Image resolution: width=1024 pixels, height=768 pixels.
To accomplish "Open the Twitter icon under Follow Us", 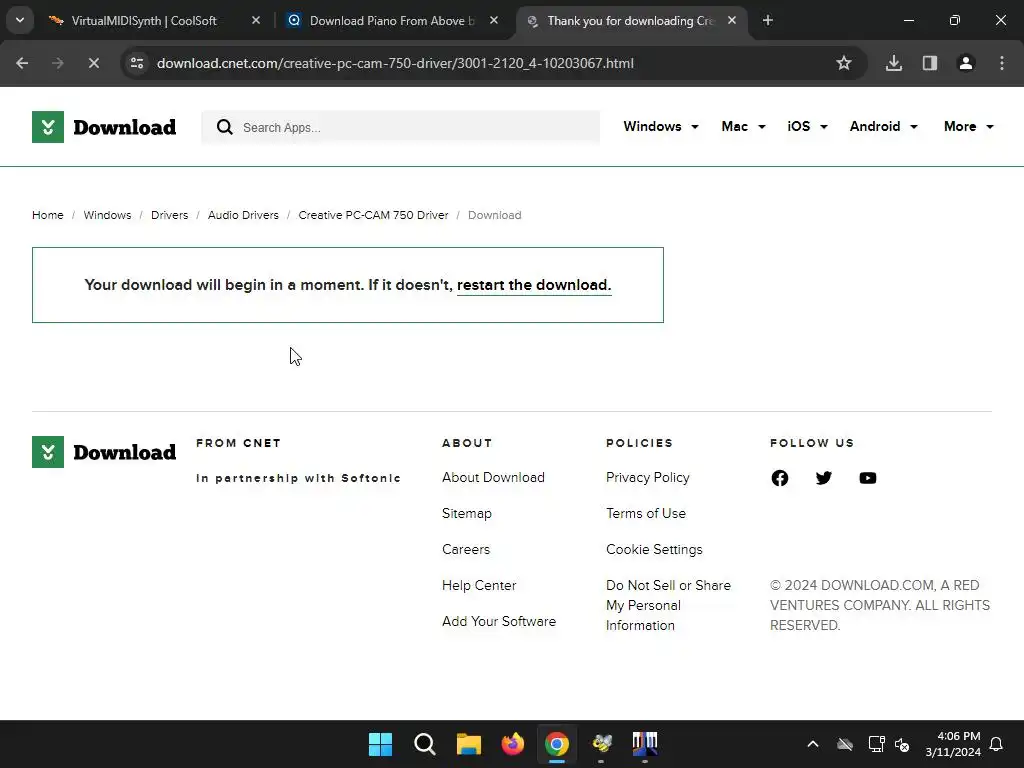I will coord(824,478).
